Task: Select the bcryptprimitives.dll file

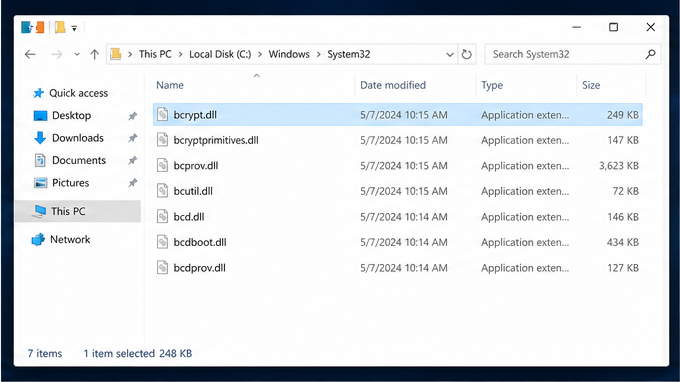Action: click(x=398, y=140)
